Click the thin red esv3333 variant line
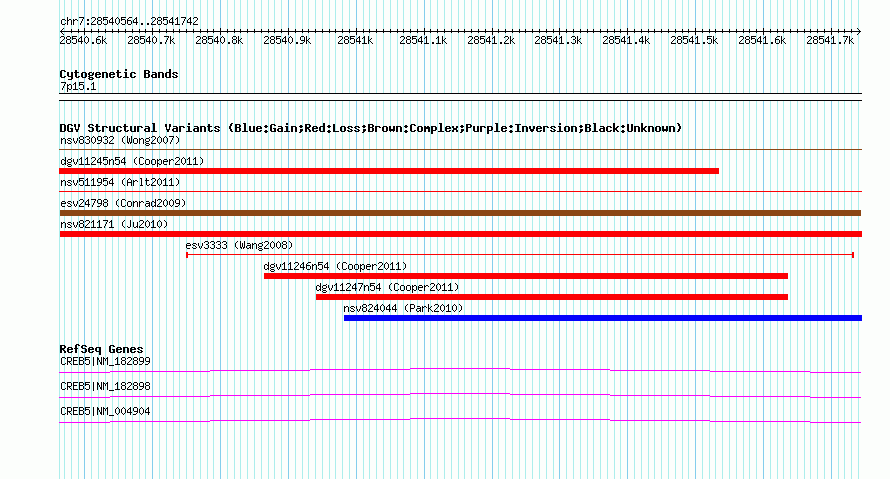 point(520,255)
